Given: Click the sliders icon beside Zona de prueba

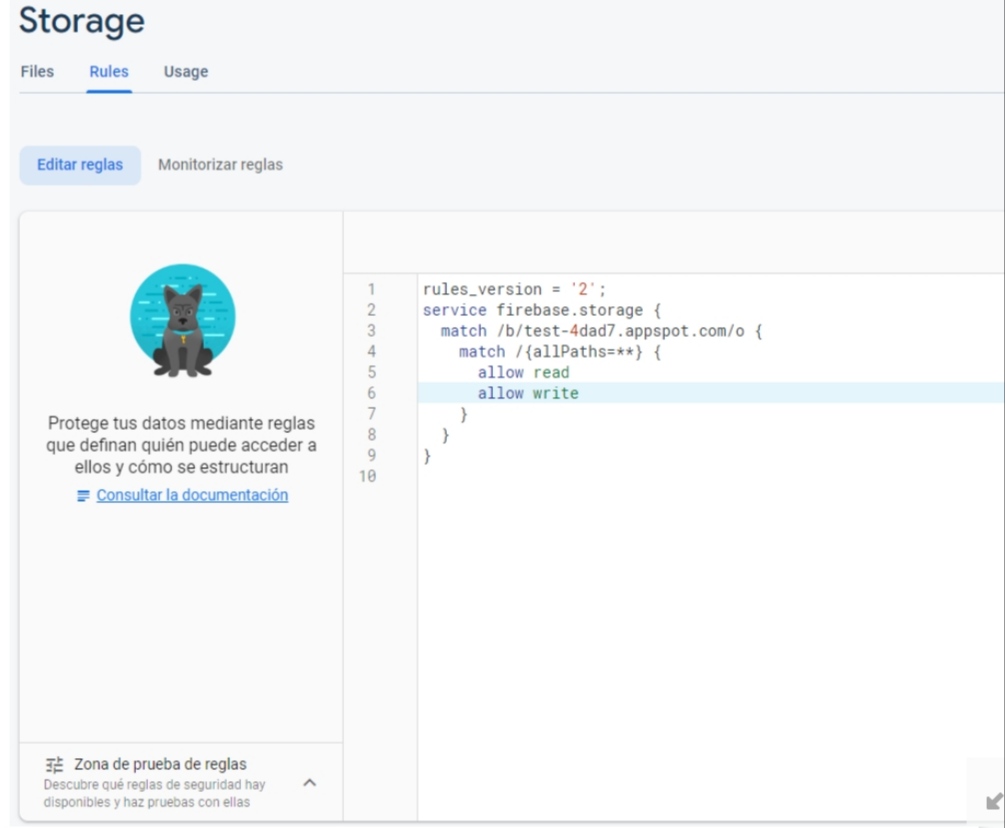Looking at the screenshot, I should 55,765.
